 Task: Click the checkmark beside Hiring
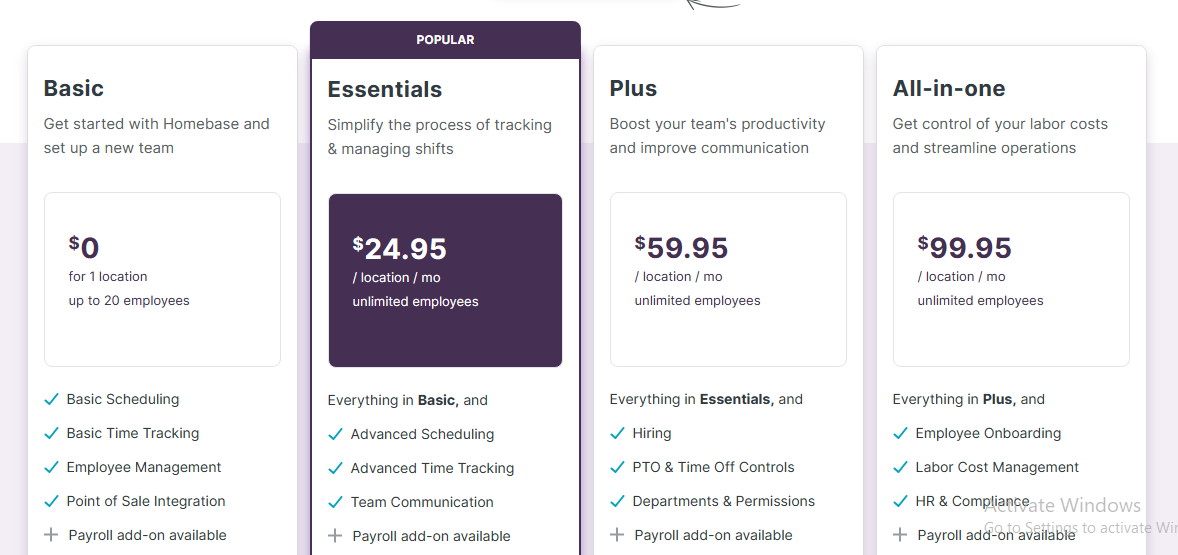coord(618,433)
